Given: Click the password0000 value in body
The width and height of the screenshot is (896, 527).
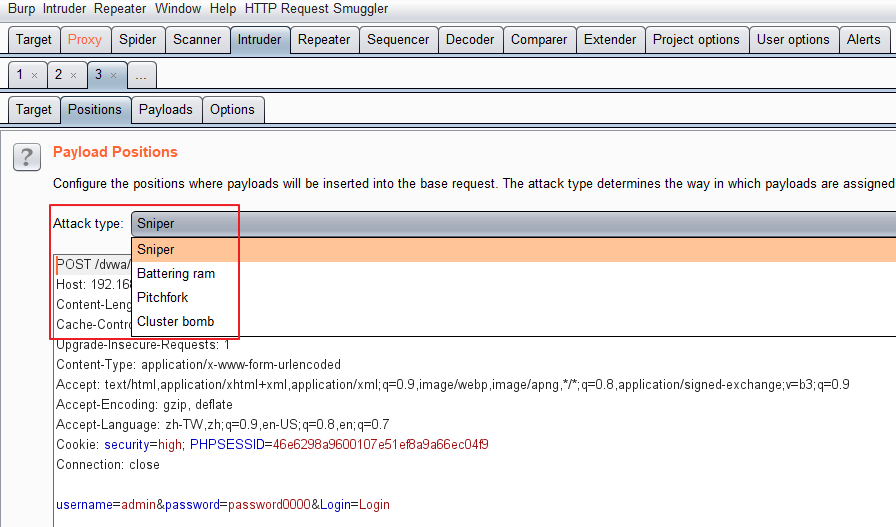Looking at the screenshot, I should click(269, 505).
